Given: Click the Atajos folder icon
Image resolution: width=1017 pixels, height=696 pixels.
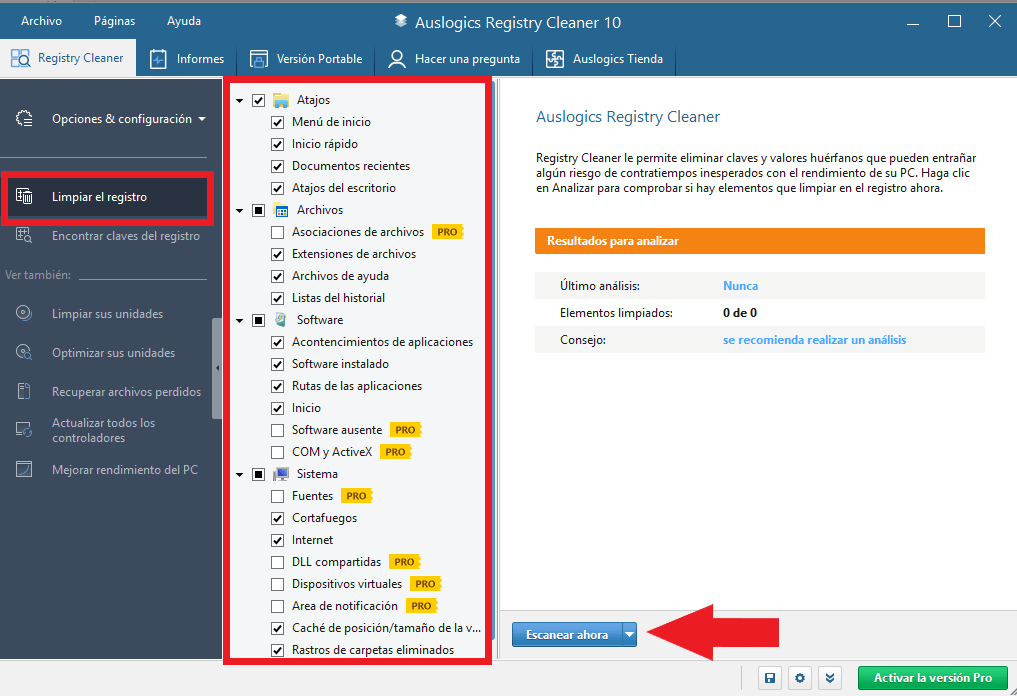Looking at the screenshot, I should (x=281, y=100).
